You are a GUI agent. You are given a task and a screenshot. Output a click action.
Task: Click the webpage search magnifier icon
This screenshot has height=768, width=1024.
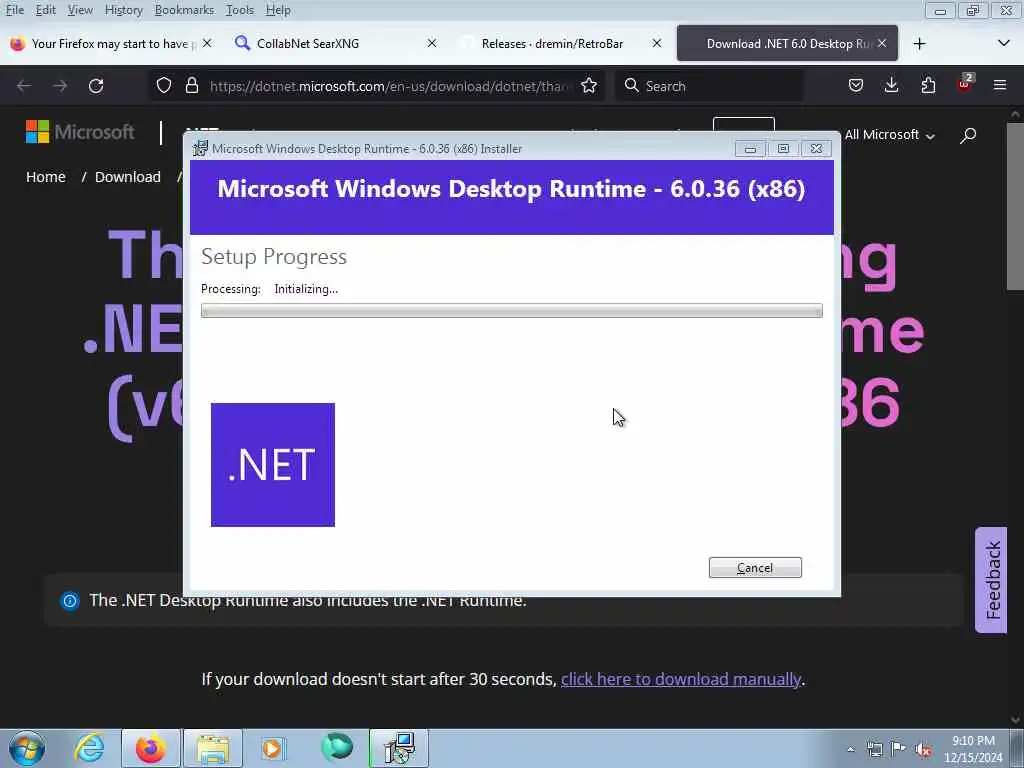coord(968,135)
